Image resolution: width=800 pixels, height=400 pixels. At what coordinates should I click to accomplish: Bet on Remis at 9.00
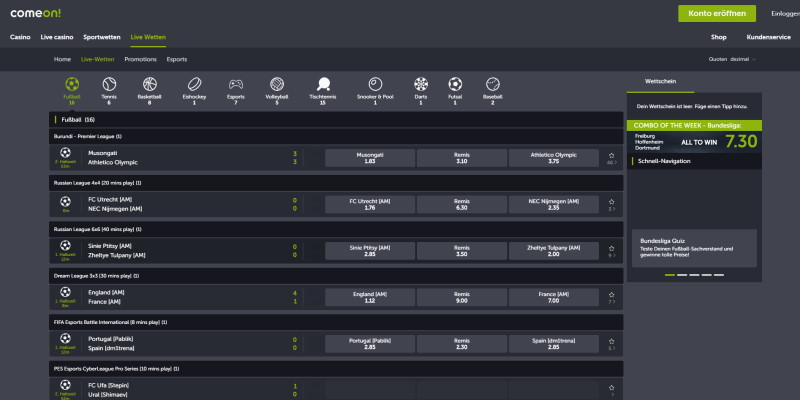(x=462, y=297)
